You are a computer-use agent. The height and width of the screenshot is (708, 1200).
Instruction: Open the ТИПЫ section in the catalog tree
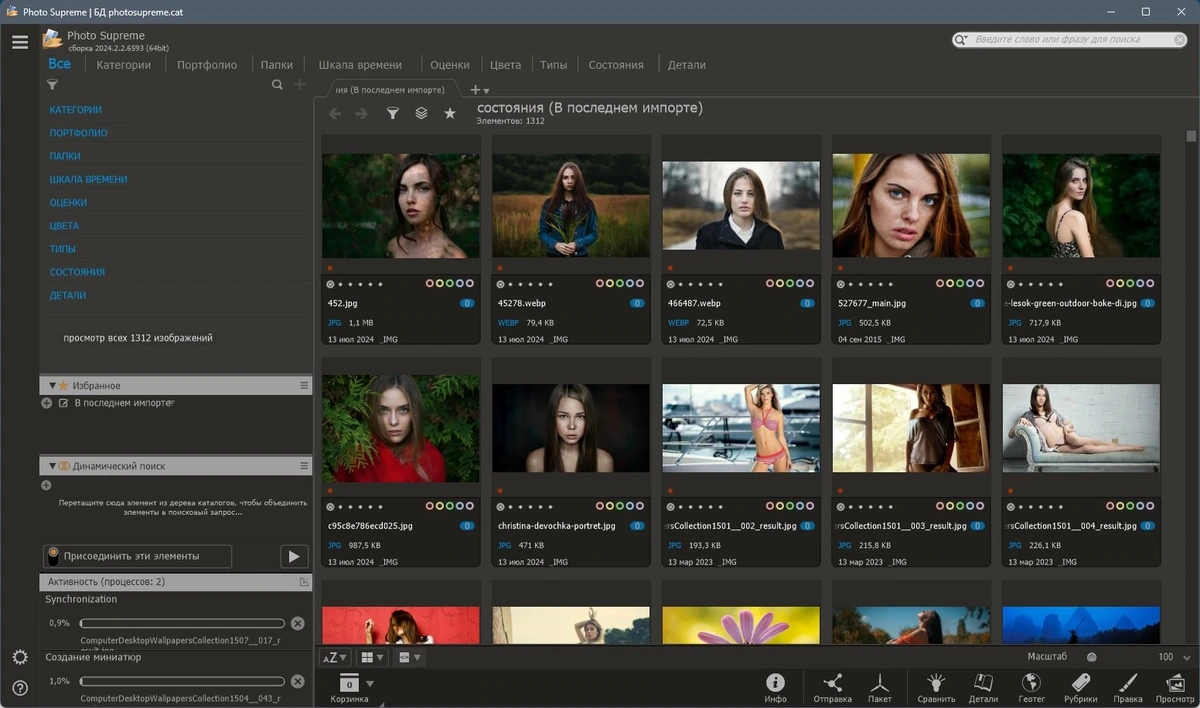click(62, 249)
